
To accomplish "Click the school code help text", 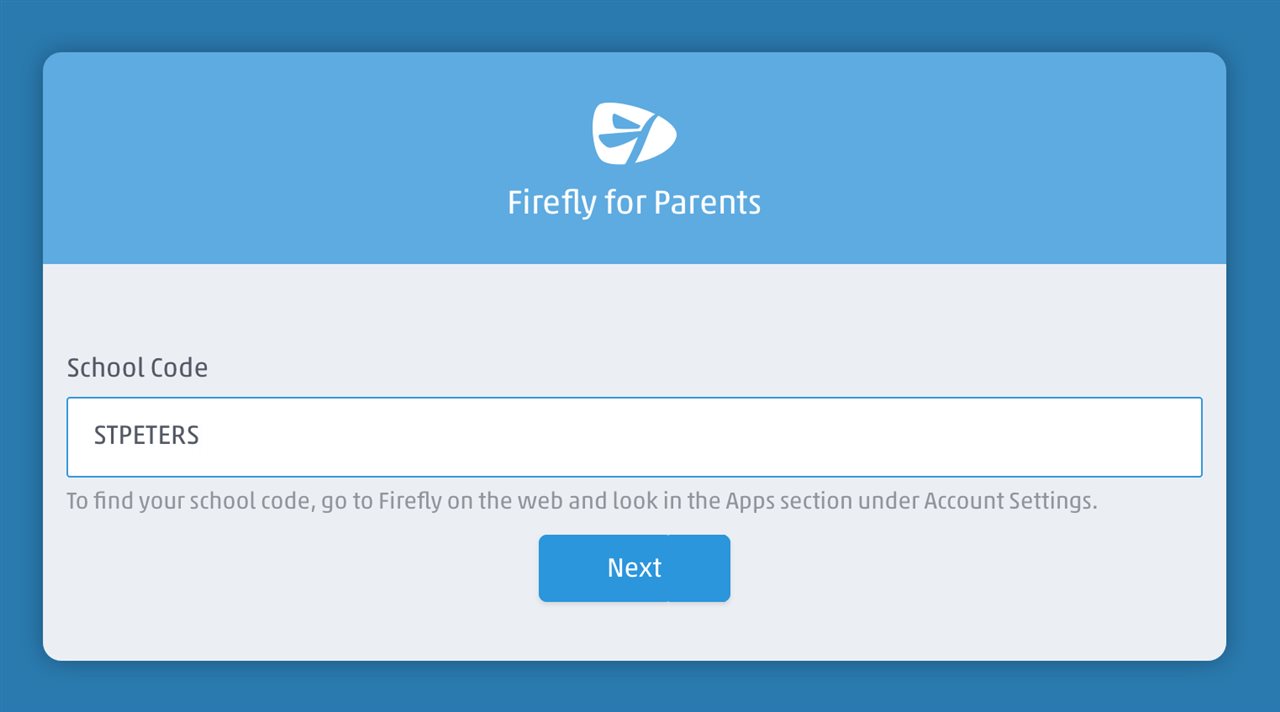I will (580, 500).
